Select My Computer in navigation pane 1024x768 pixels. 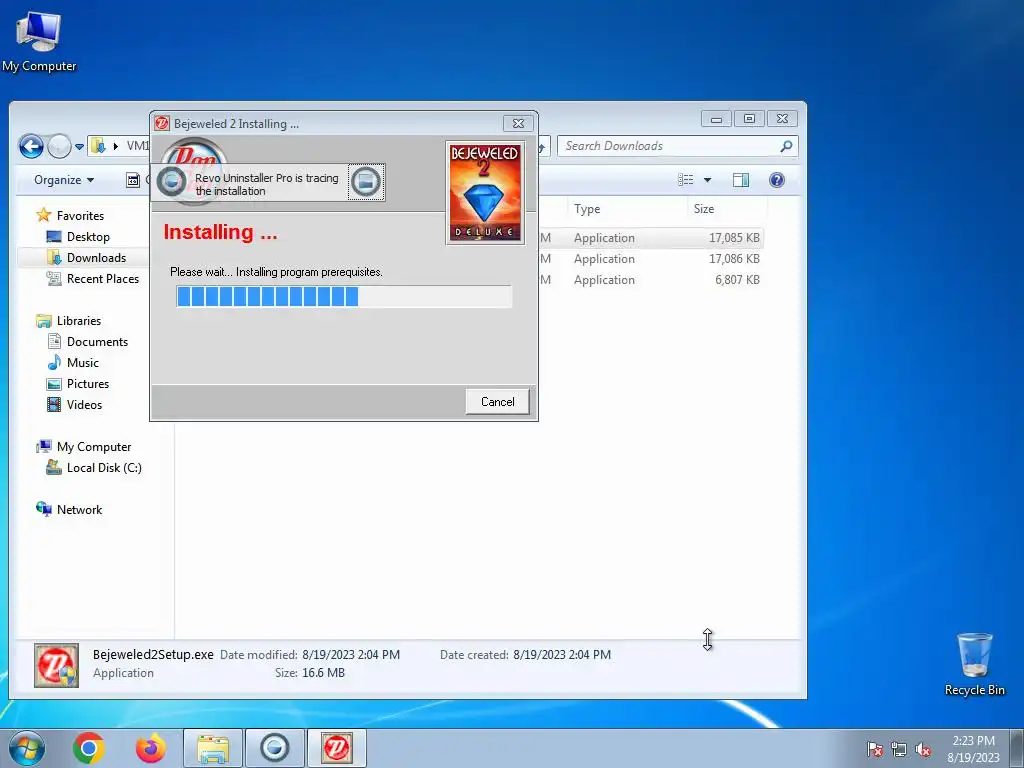click(x=93, y=447)
